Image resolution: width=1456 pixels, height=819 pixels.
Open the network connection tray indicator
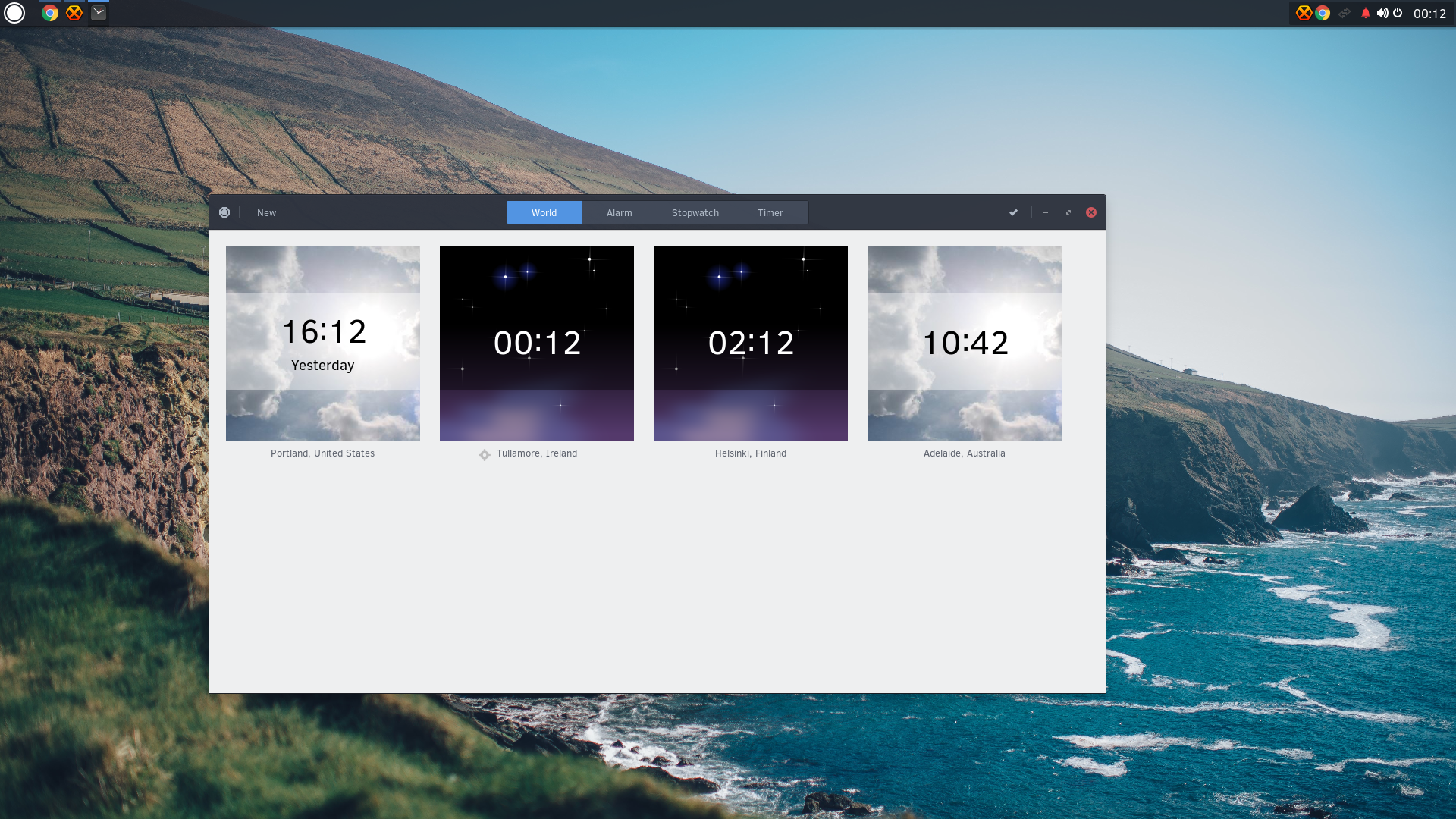click(1345, 13)
